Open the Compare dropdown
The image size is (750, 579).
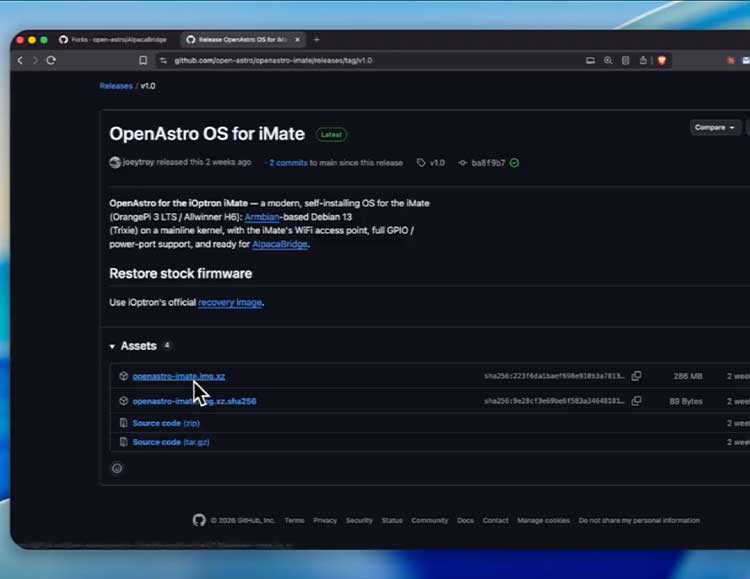coord(715,127)
